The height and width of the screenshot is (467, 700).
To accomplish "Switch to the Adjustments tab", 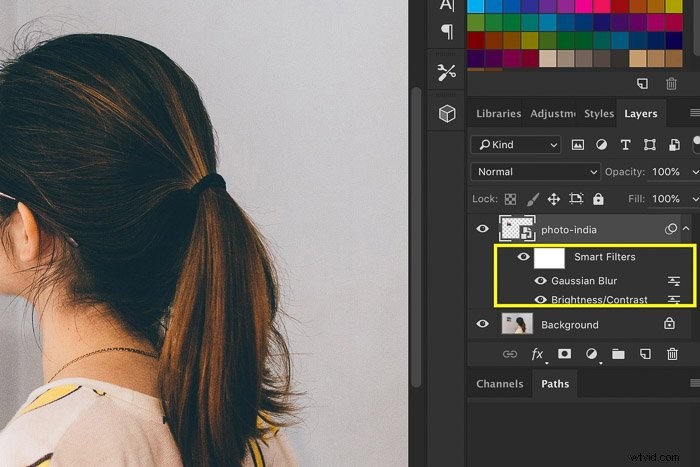I will (x=553, y=113).
